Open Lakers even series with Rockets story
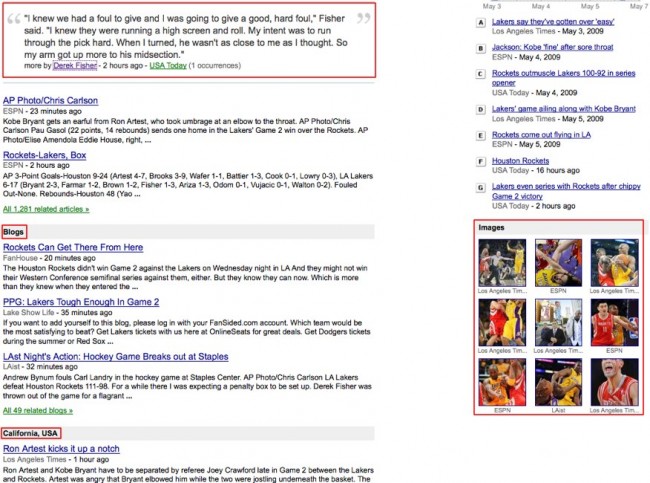 coord(566,191)
